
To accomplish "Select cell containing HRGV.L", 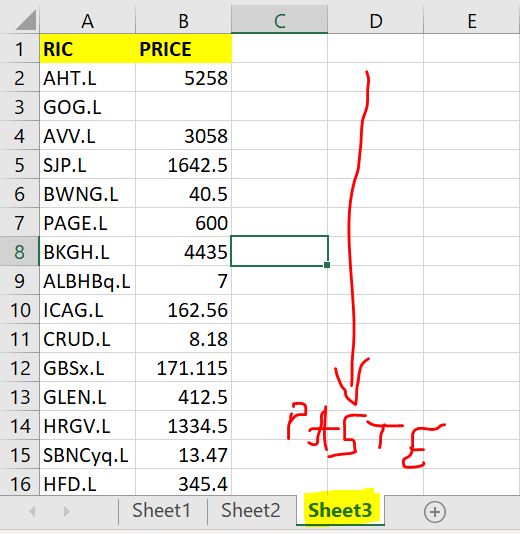I will pyautogui.click(x=88, y=425).
